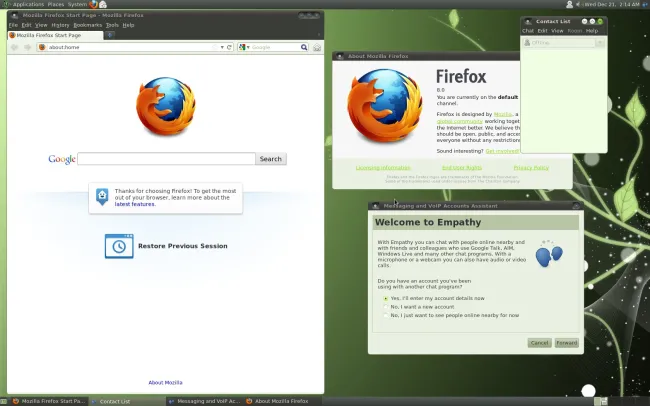Click the network indicator icon in top panel corner
The height and width of the screenshot is (406, 650).
pos(645,4)
